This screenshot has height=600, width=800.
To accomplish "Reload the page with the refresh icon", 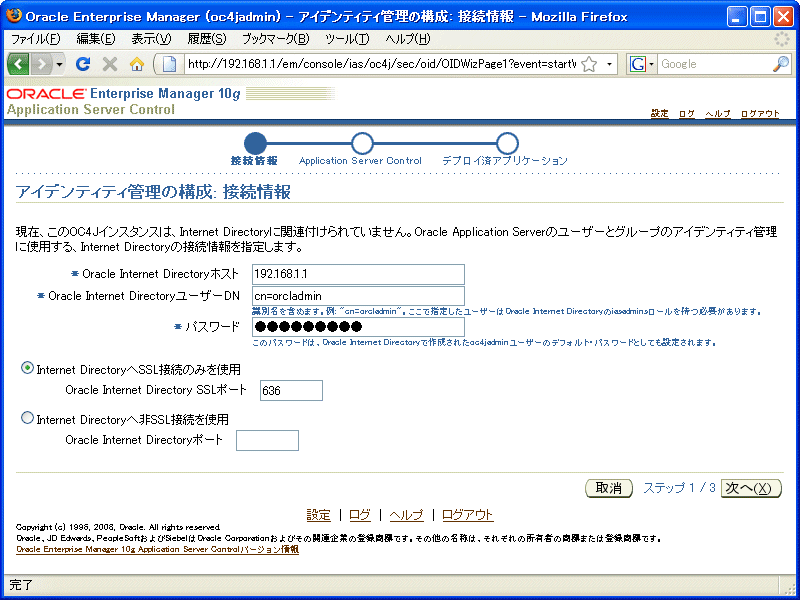I will (x=83, y=64).
